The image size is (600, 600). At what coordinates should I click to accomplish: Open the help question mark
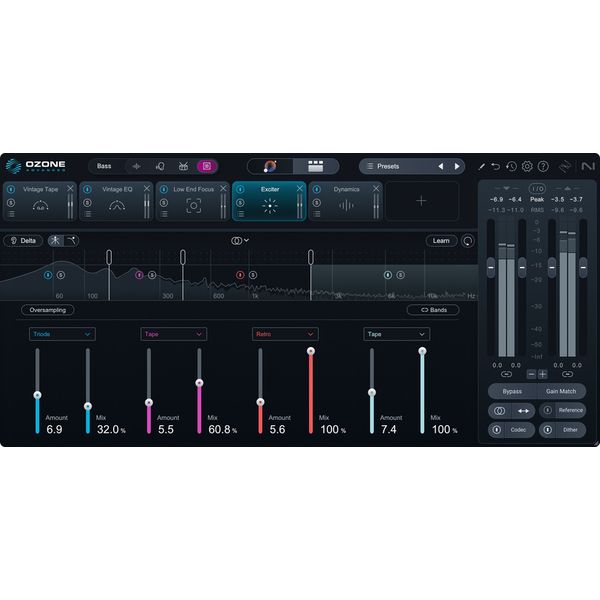[x=543, y=166]
